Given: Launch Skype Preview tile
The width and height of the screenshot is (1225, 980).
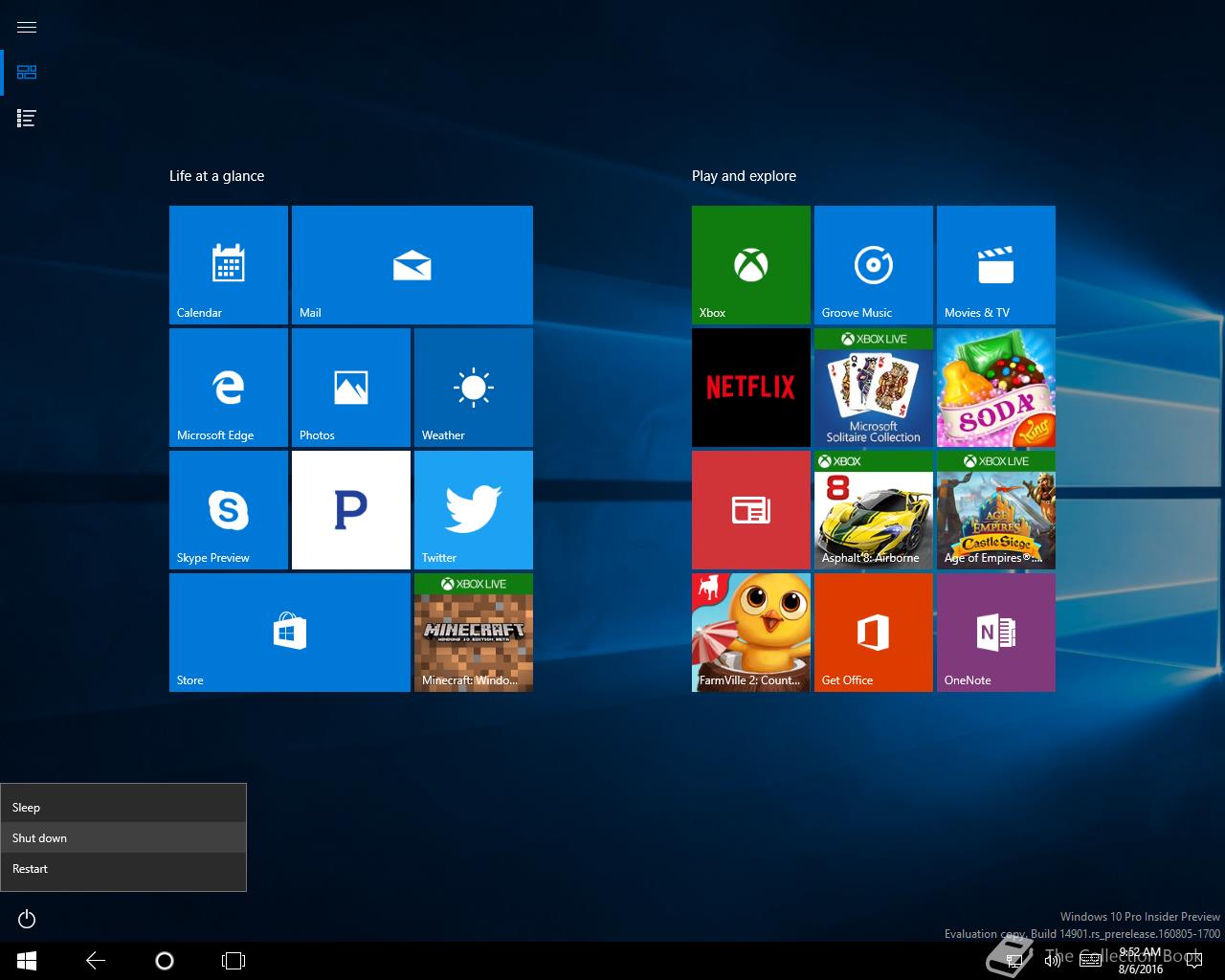Looking at the screenshot, I should [229, 510].
